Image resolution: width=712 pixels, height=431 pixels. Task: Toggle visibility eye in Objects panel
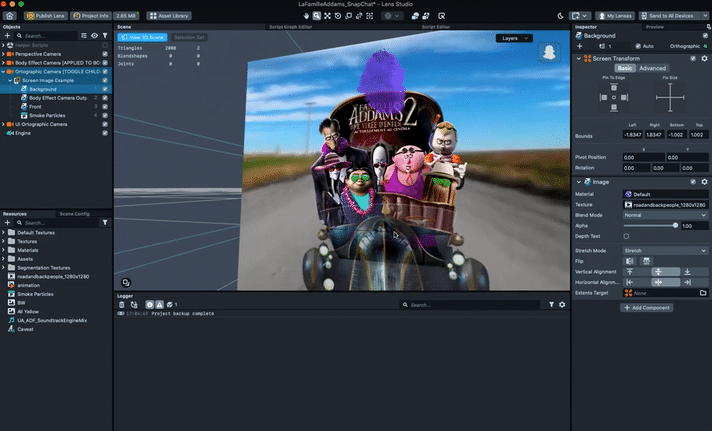click(x=94, y=35)
